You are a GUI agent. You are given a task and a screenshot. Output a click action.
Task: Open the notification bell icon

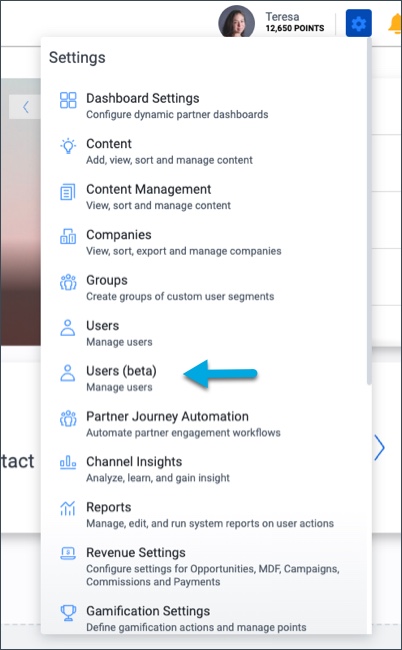click(395, 24)
